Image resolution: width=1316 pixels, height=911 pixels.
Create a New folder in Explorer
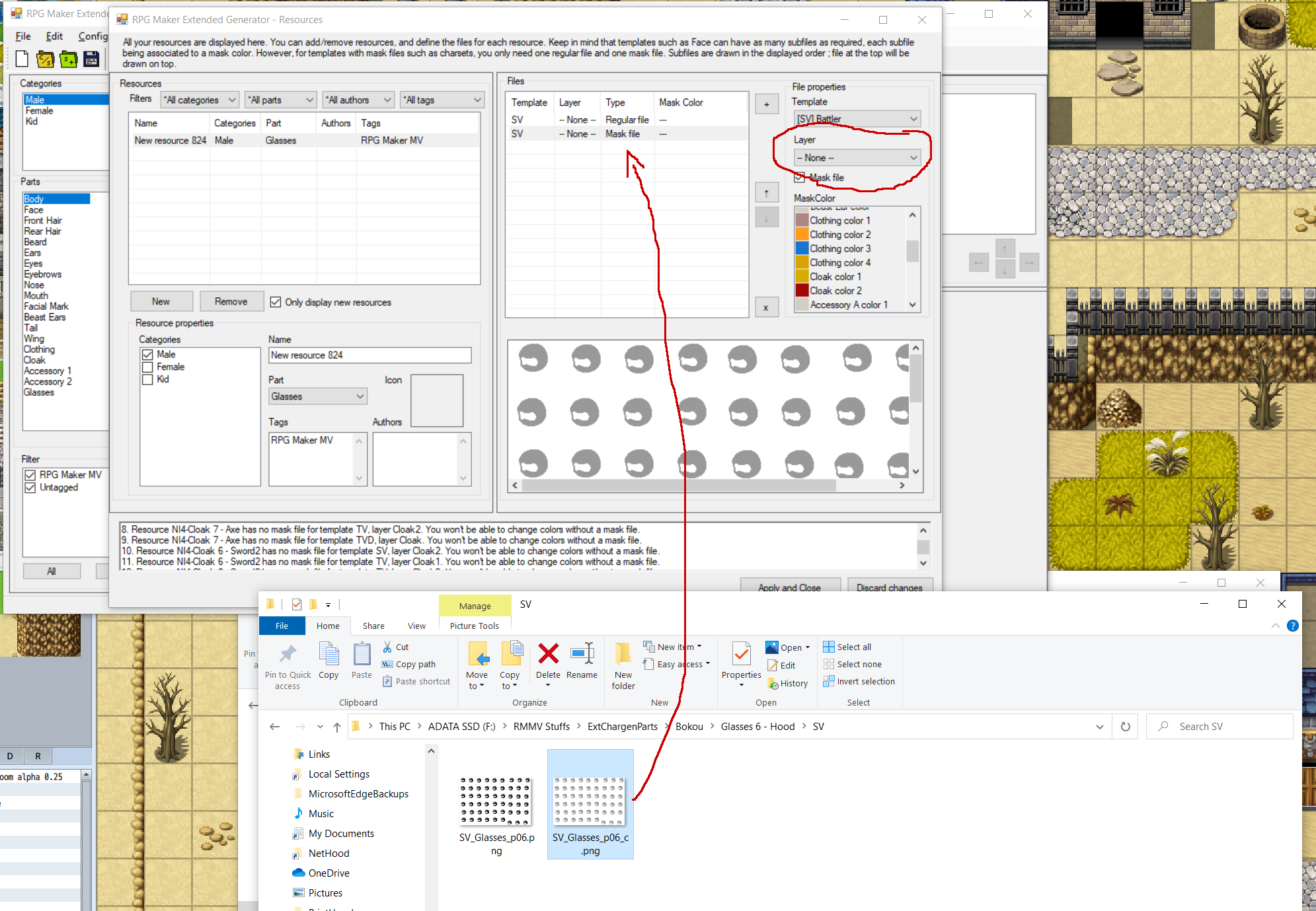click(623, 666)
